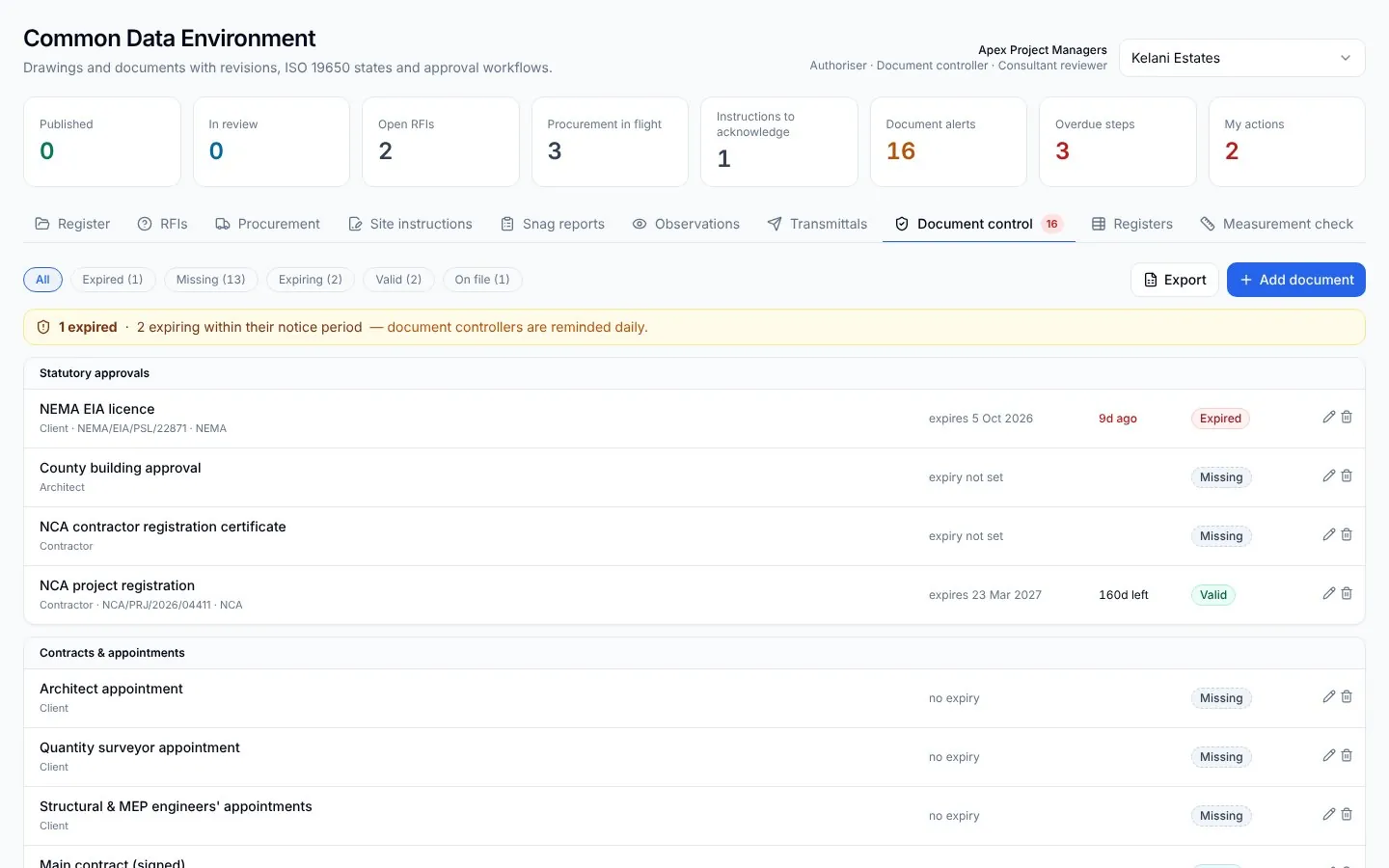Click the Missing badge for Architect appointment

click(1221, 698)
